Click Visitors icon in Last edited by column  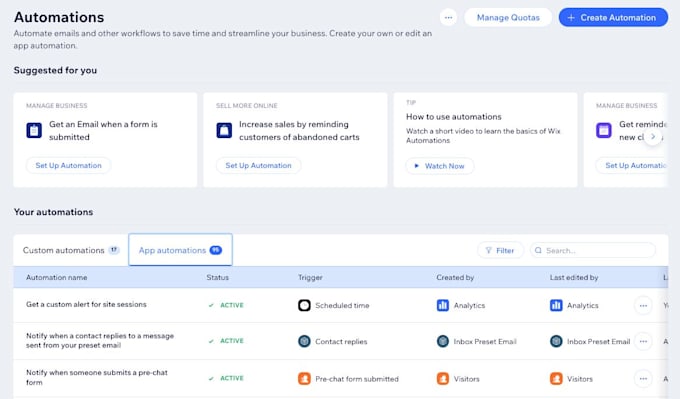click(x=556, y=379)
